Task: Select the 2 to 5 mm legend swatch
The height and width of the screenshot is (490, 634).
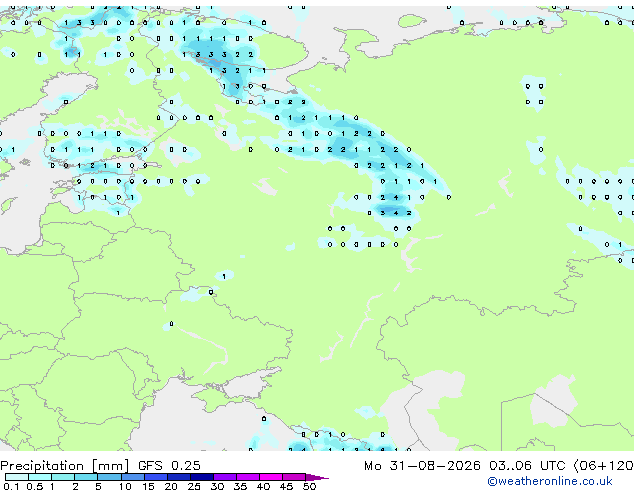Action: pos(86,477)
